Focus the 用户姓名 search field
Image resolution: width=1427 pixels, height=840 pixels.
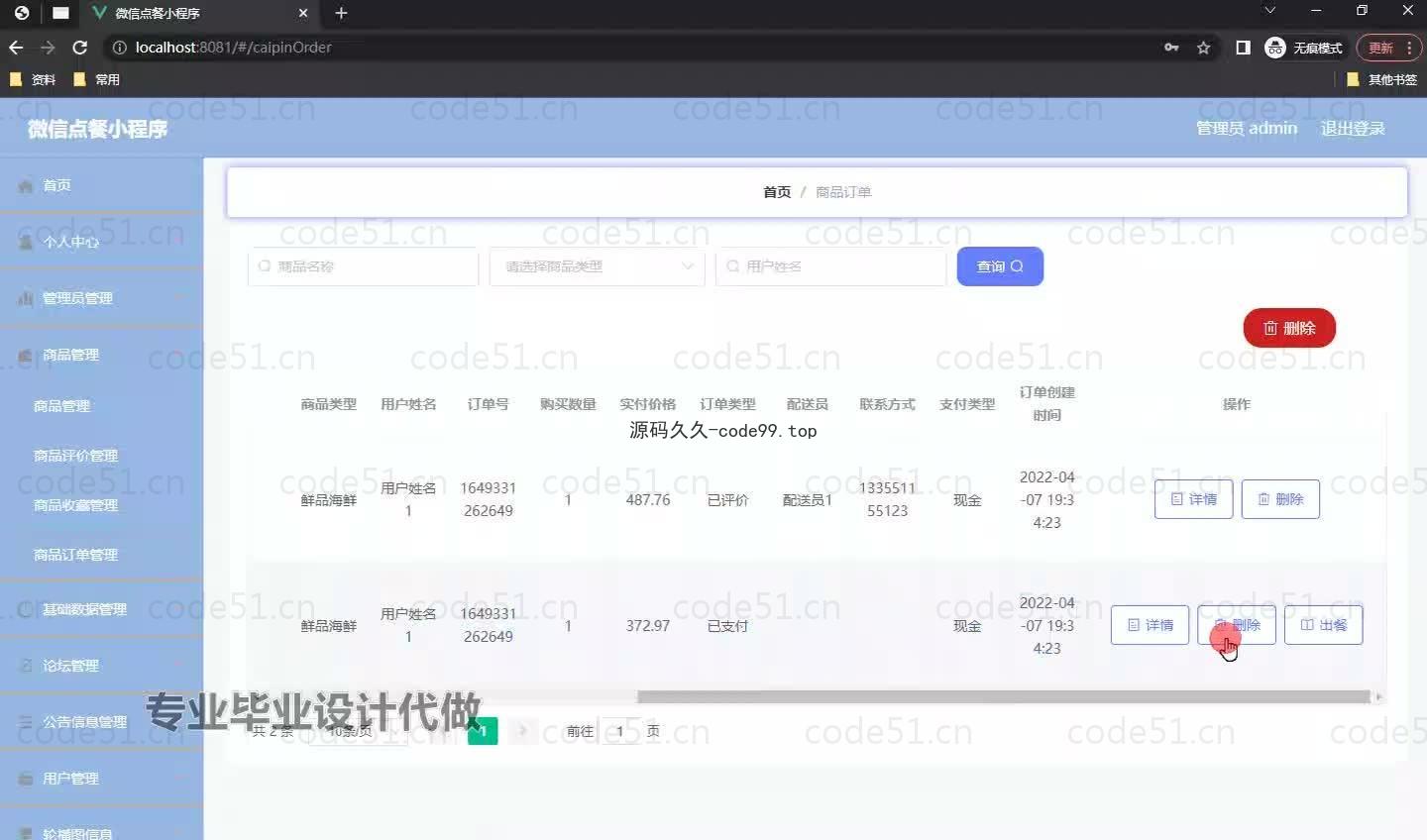(830, 266)
